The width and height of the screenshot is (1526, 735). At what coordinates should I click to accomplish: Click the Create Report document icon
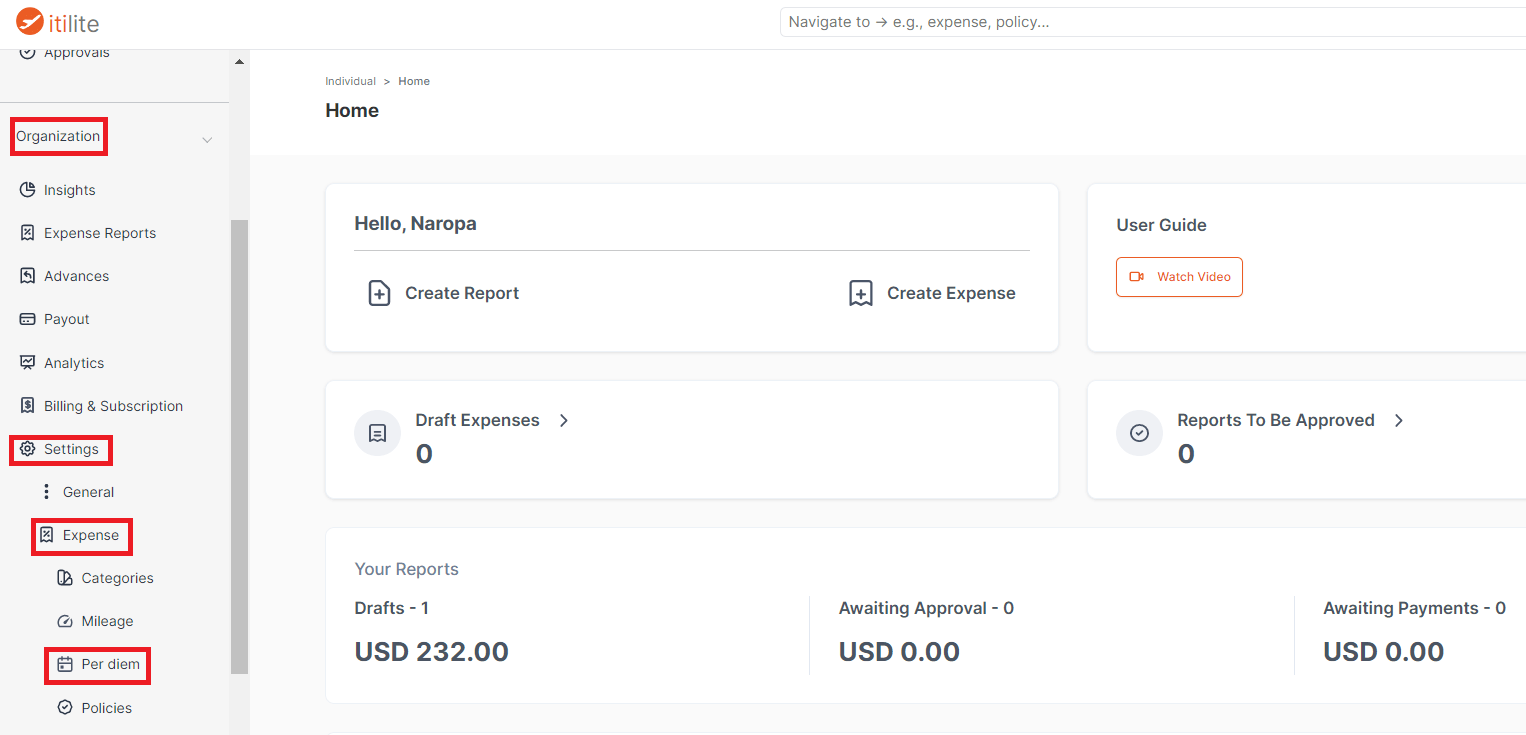point(379,293)
